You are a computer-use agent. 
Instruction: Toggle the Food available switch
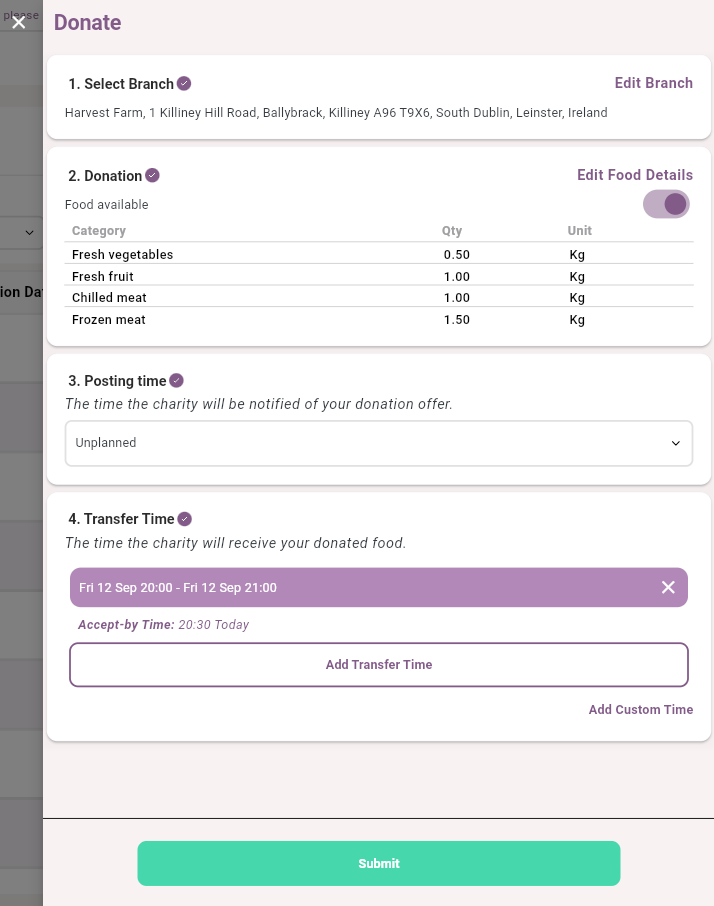tap(666, 204)
